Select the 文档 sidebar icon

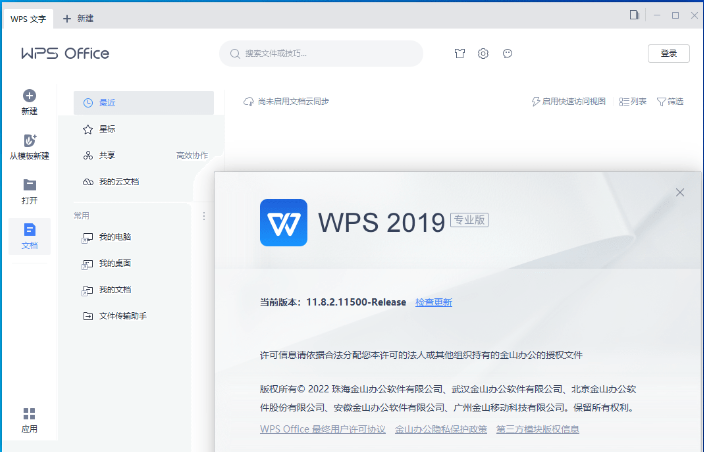tap(30, 230)
